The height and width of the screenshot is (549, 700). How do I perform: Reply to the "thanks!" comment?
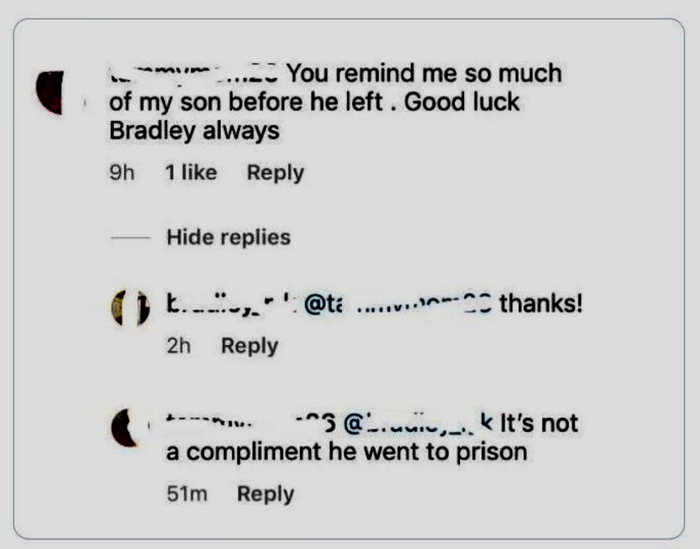250,346
